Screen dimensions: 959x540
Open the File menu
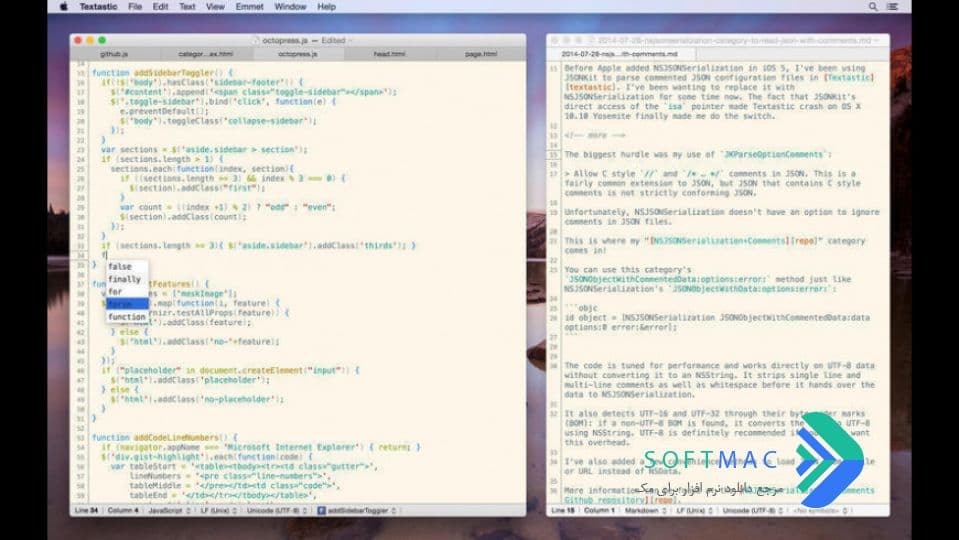[x=135, y=7]
